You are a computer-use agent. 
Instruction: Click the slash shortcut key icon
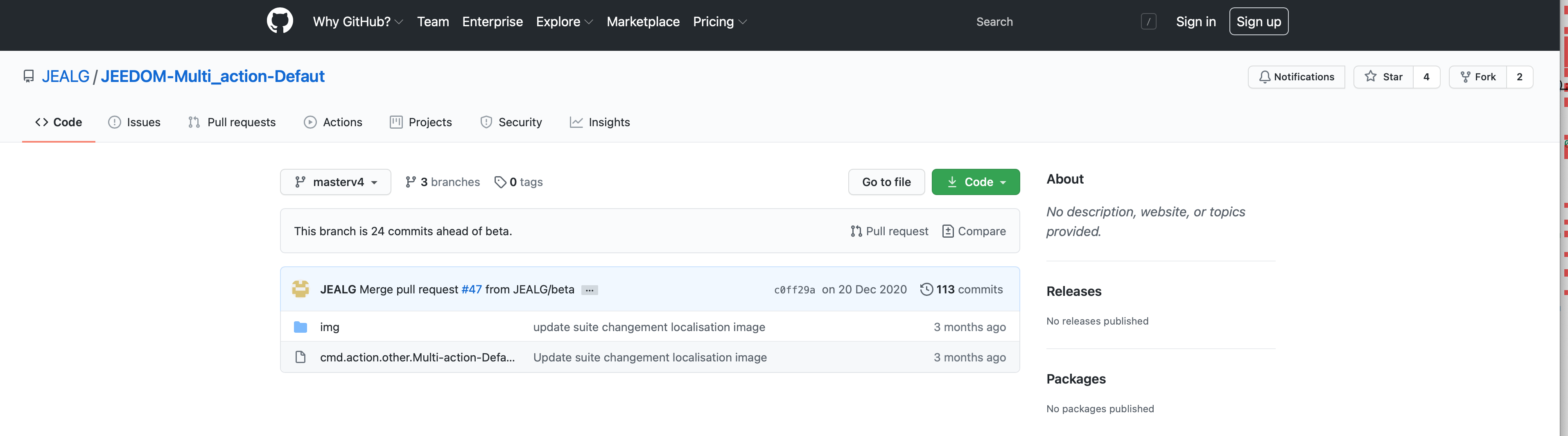coord(1148,22)
